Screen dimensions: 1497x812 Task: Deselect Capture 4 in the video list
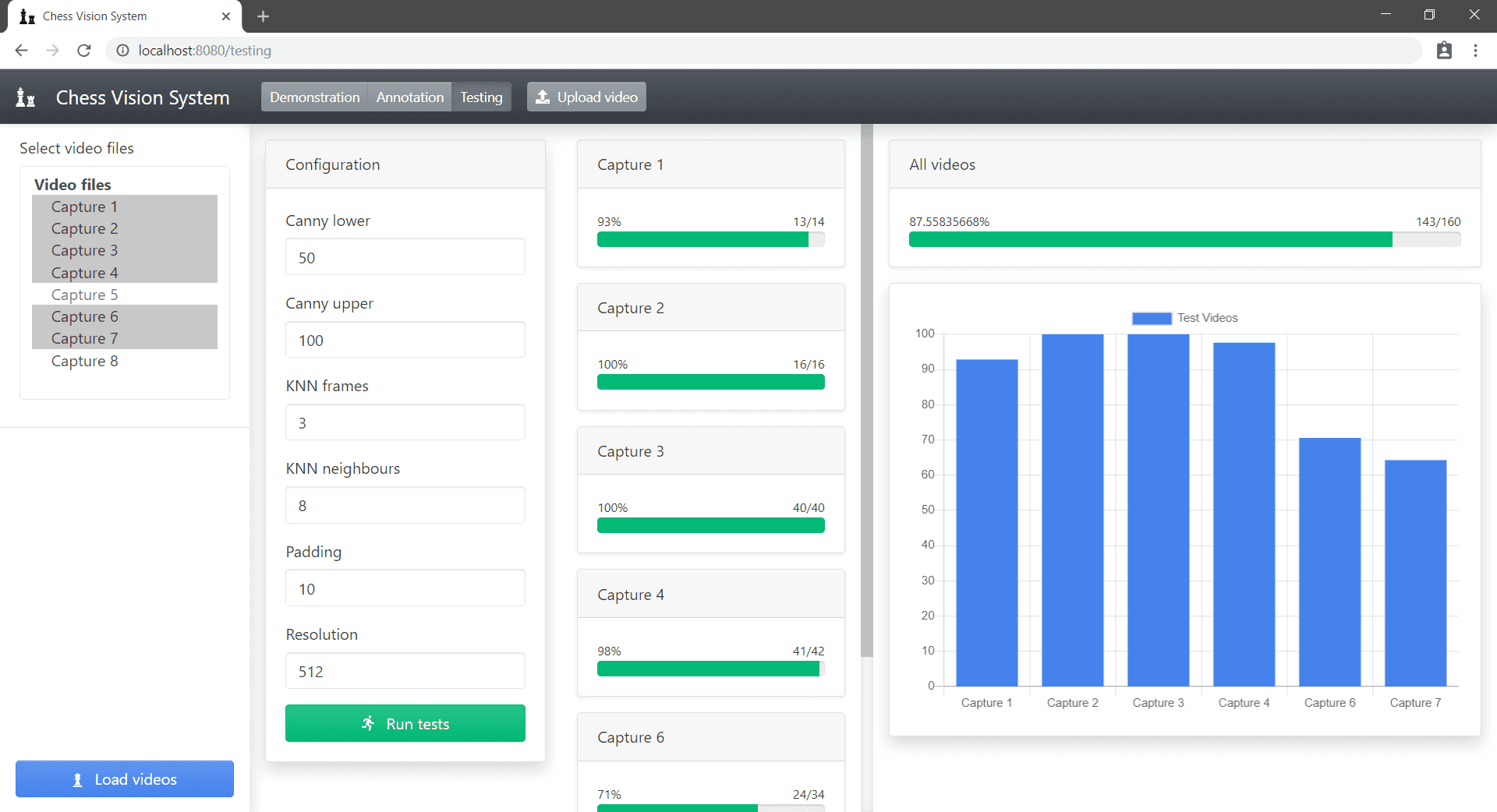coord(84,272)
